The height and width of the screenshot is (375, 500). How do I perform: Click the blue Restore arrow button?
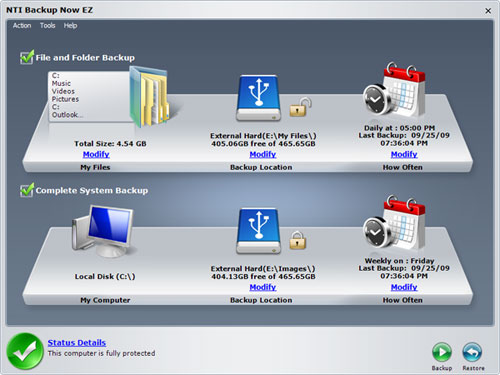tap(472, 352)
